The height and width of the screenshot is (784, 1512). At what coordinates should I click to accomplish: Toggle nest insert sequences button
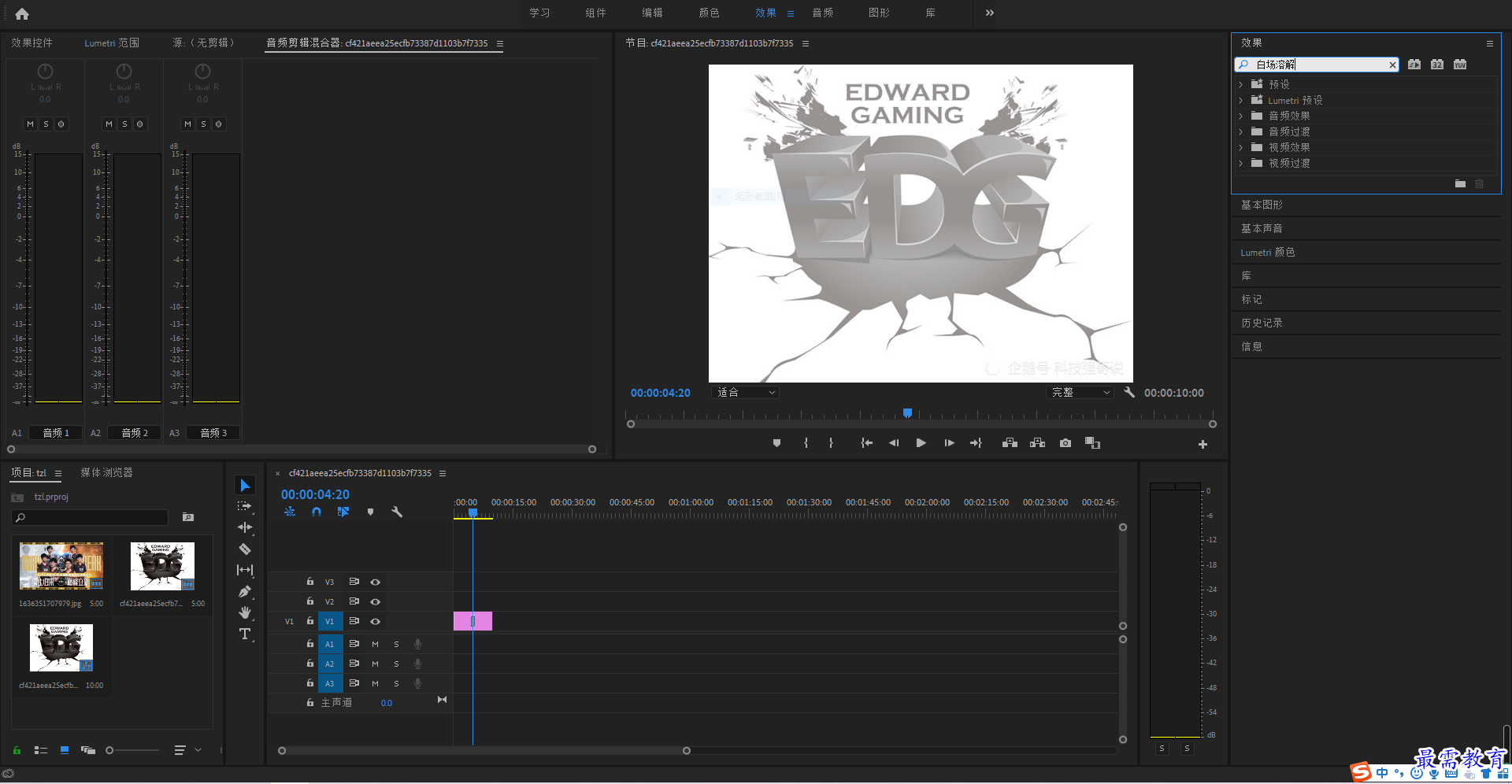point(290,512)
